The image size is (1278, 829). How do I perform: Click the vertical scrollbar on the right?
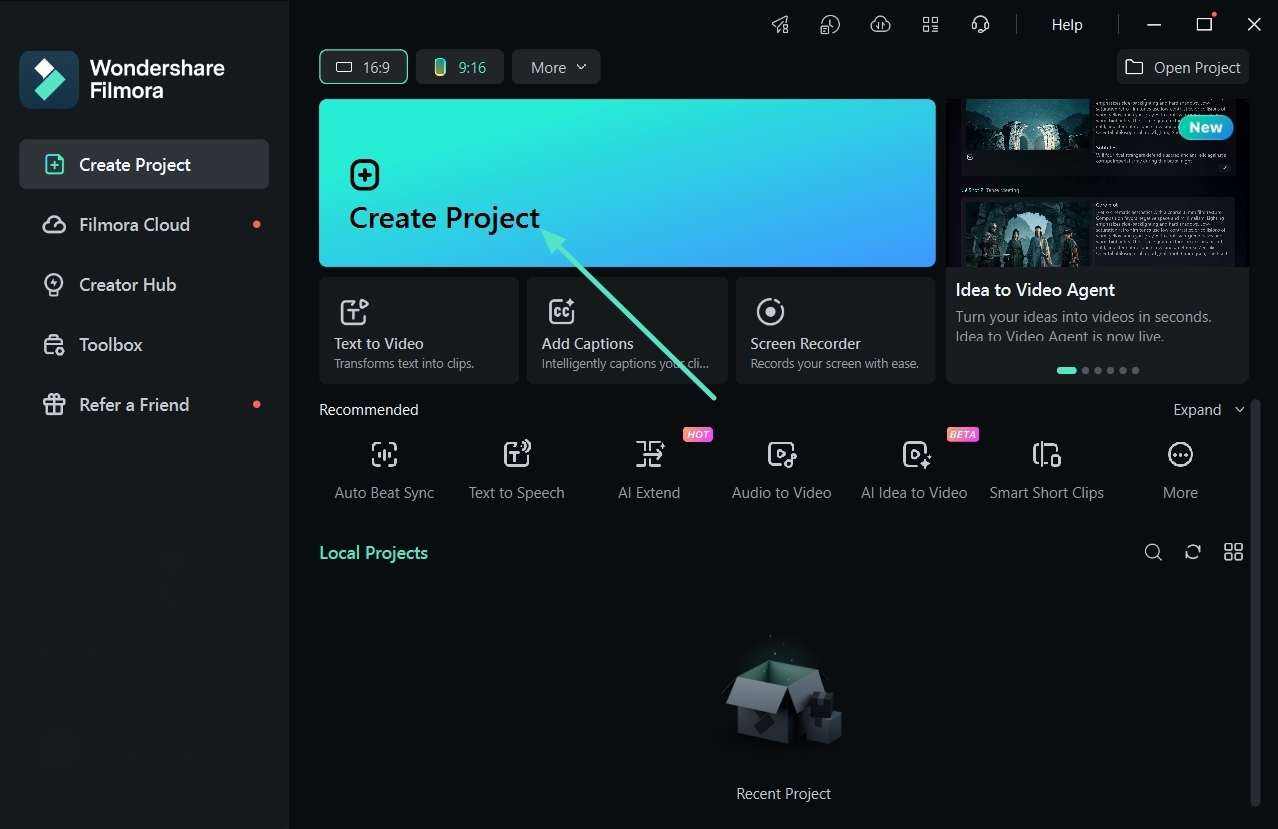point(1256,602)
